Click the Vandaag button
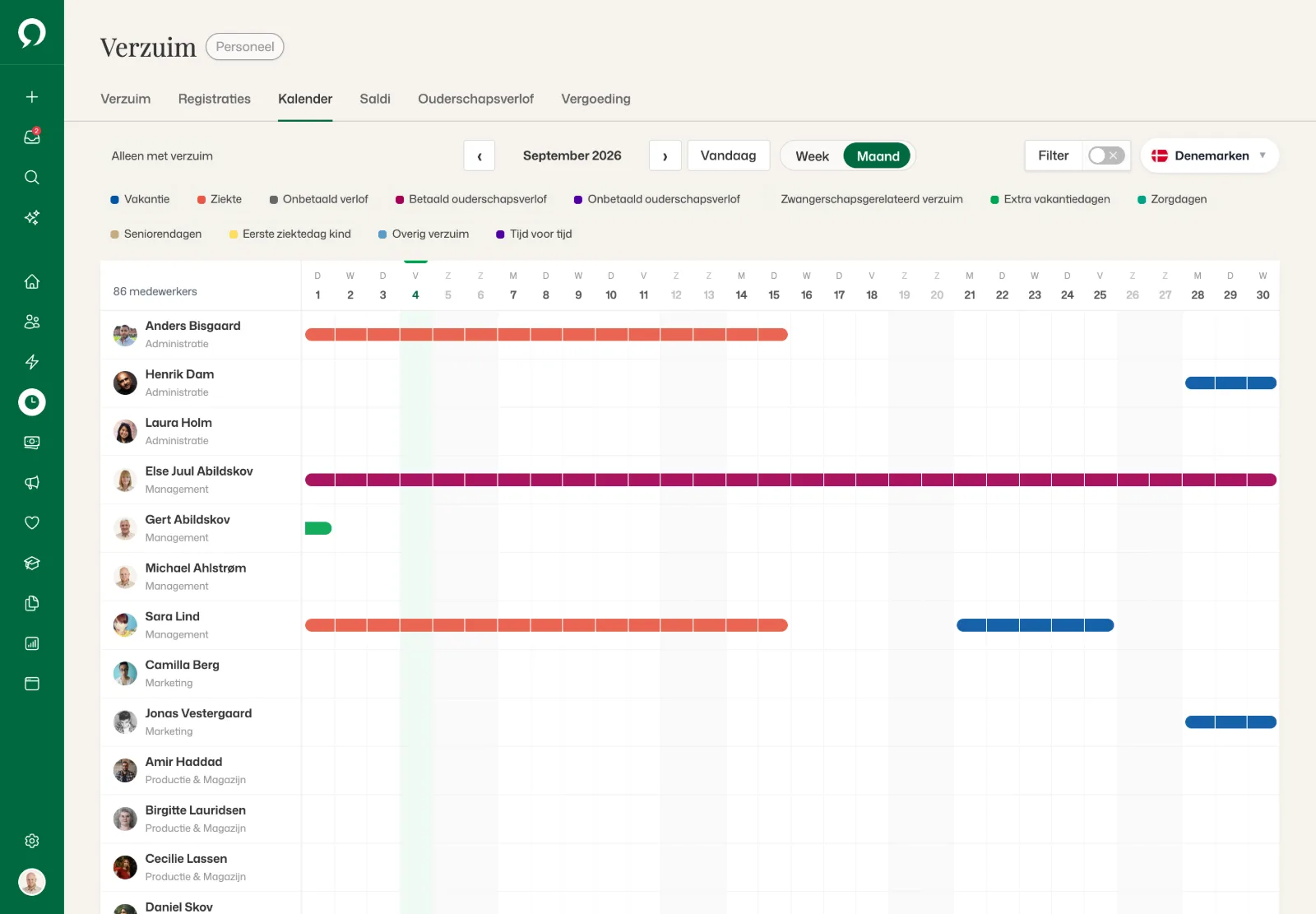The width and height of the screenshot is (1316, 914). coord(728,155)
